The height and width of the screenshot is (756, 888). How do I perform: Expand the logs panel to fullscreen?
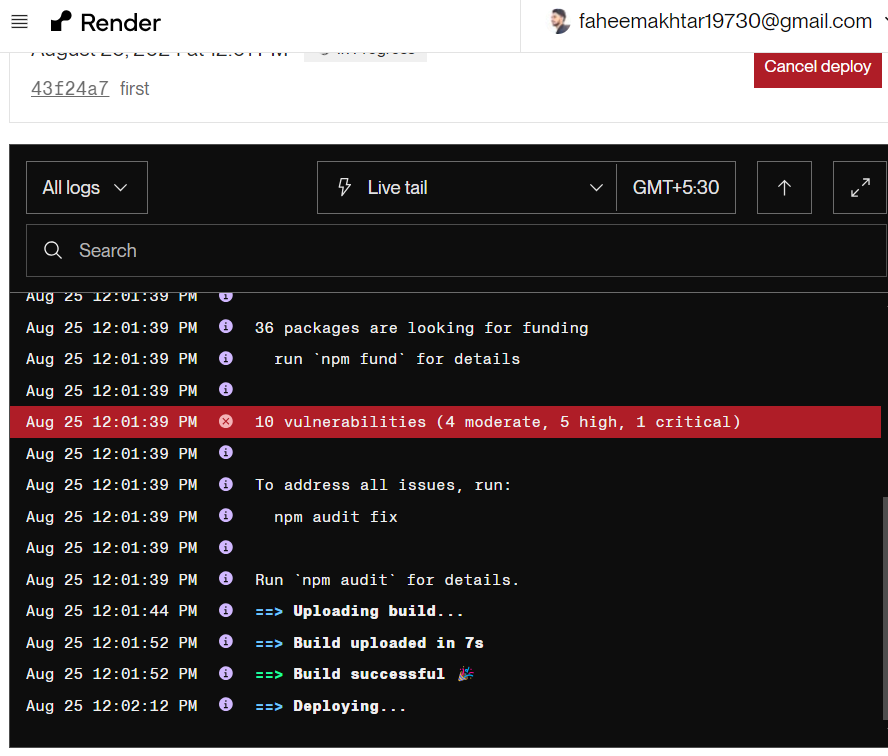pos(860,187)
